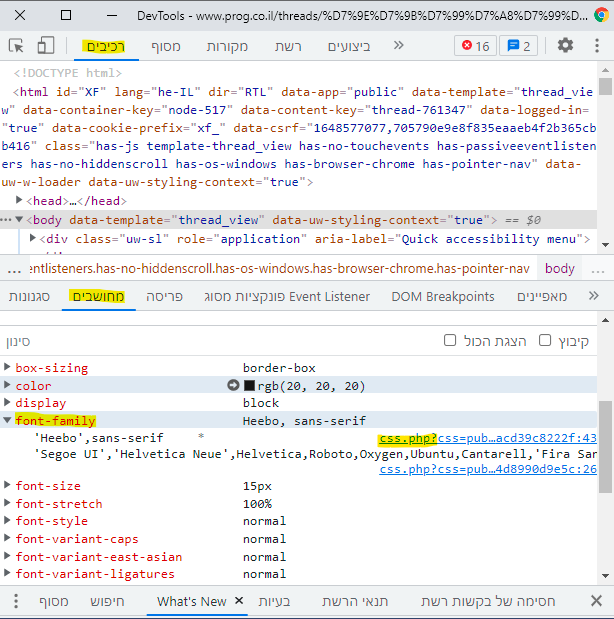Image resolution: width=614 pixels, height=619 pixels.
Task: Switch to the מקורות sources tab
Action: pyautogui.click(x=227, y=46)
